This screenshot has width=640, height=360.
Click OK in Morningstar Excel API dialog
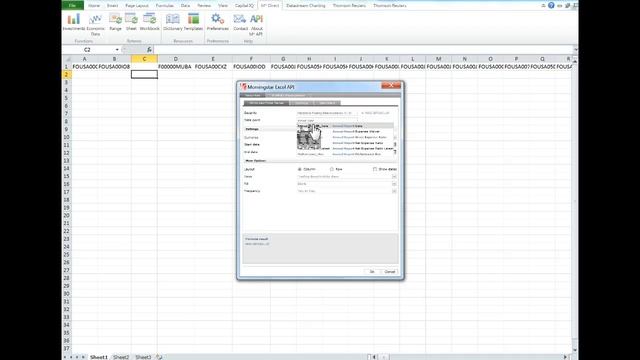tap(371, 271)
